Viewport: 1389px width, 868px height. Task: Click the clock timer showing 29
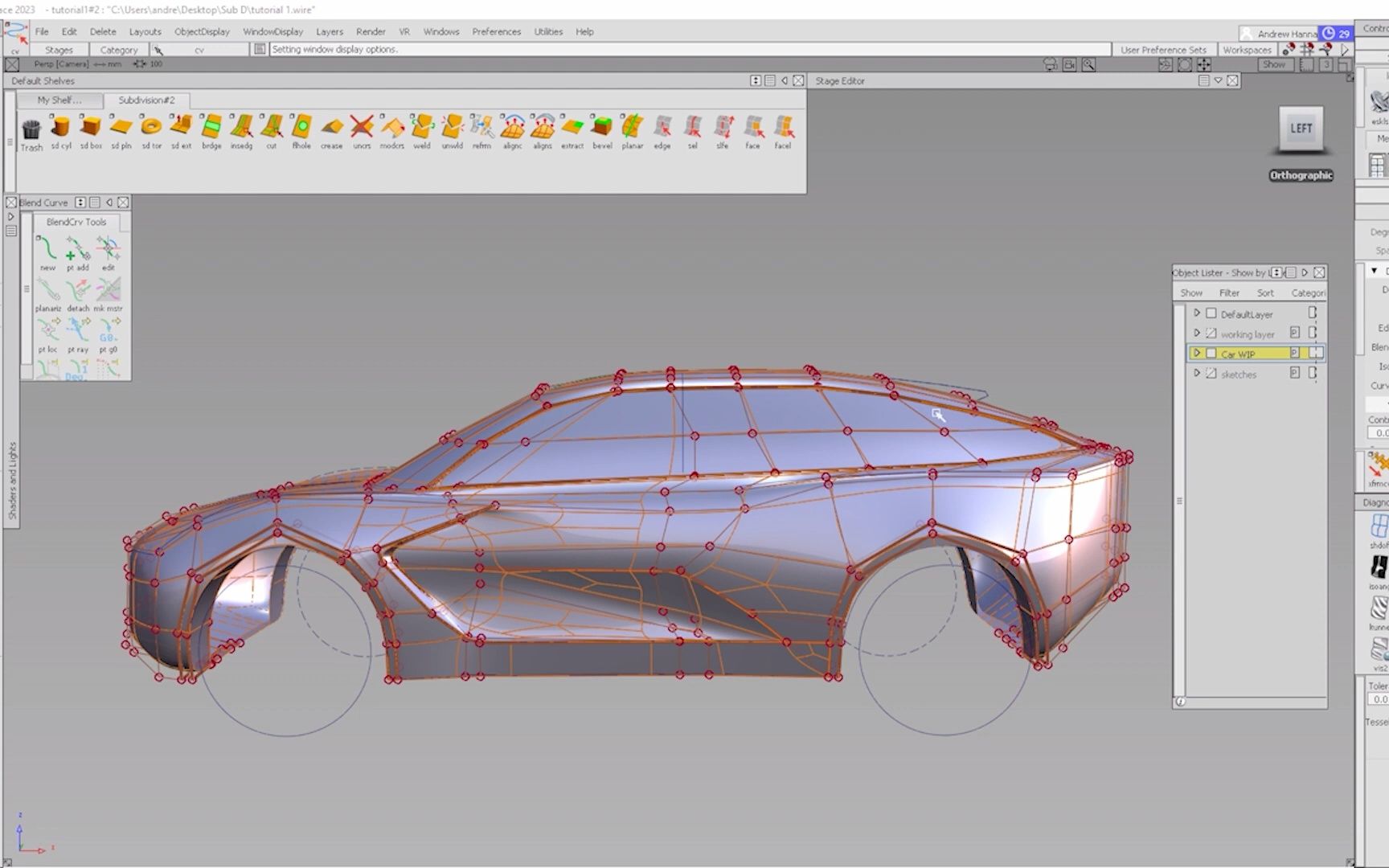click(x=1336, y=33)
